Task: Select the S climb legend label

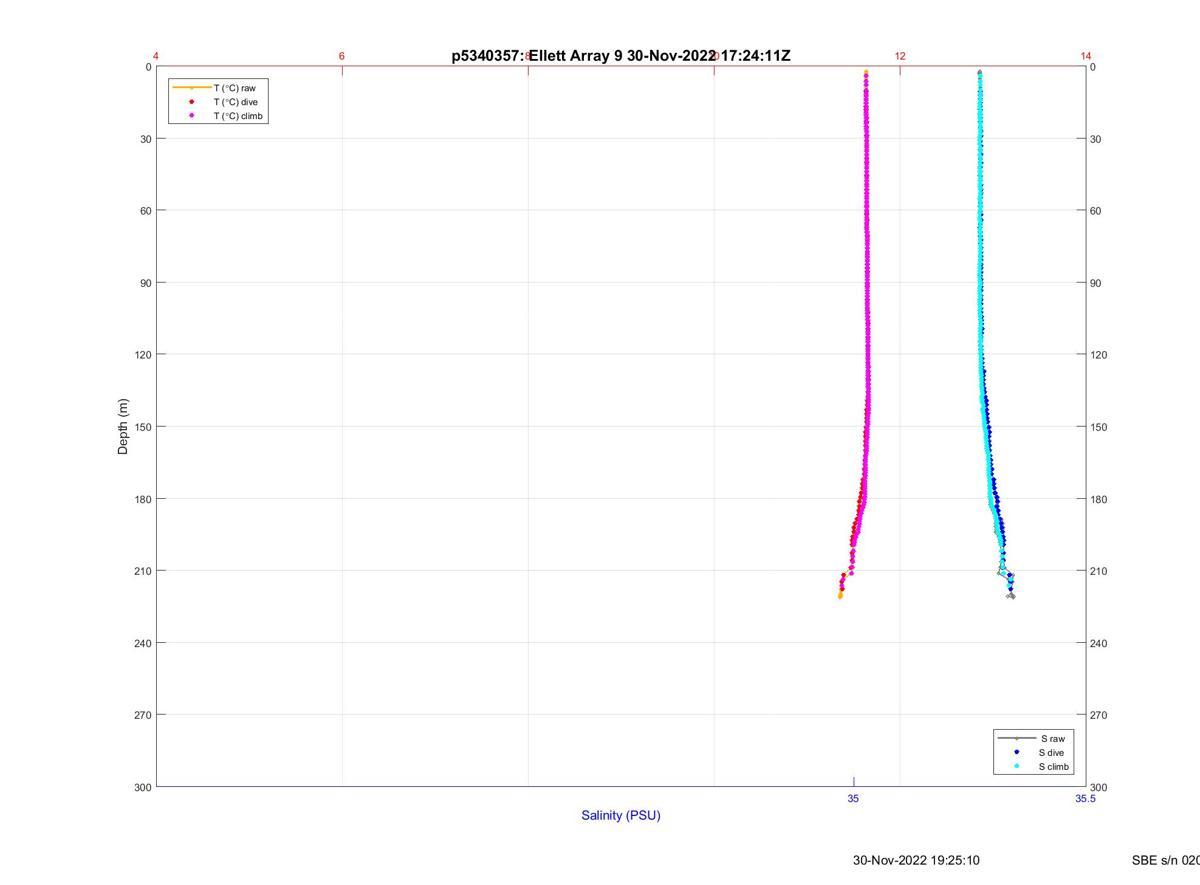Action: [x=1054, y=767]
